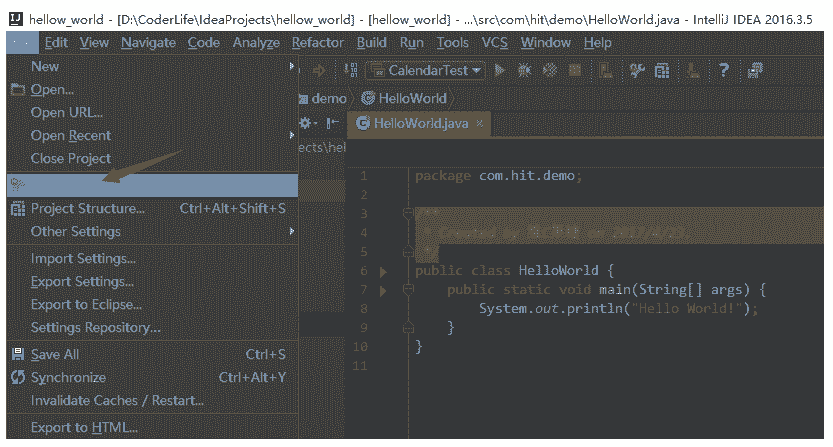Open the Build menu
Image resolution: width=833 pixels, height=447 pixels.
click(371, 43)
